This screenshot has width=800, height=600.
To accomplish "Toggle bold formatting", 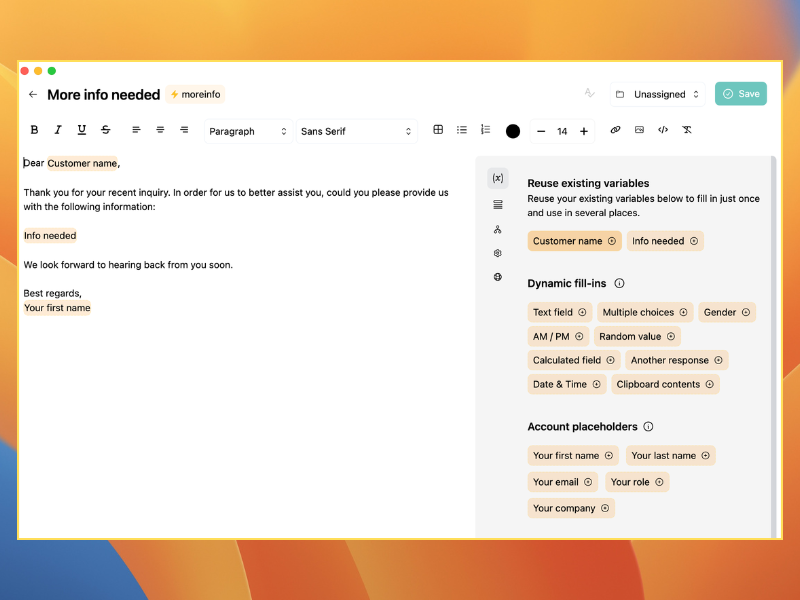I will click(x=34, y=130).
